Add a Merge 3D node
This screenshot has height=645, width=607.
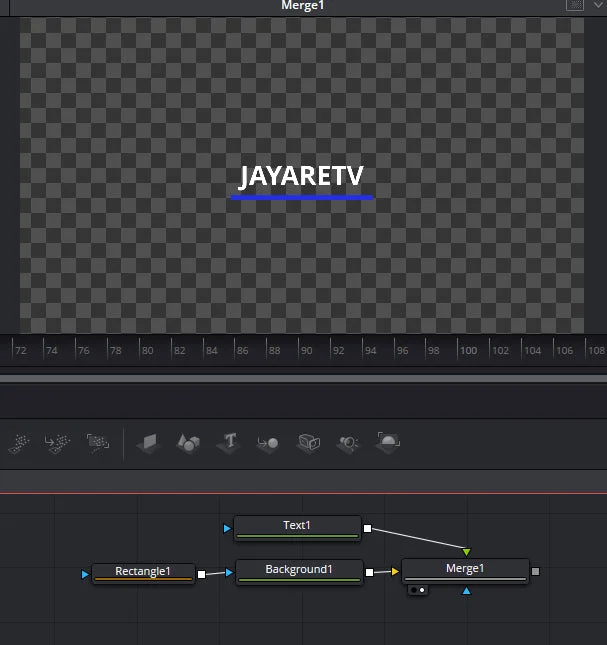point(268,443)
